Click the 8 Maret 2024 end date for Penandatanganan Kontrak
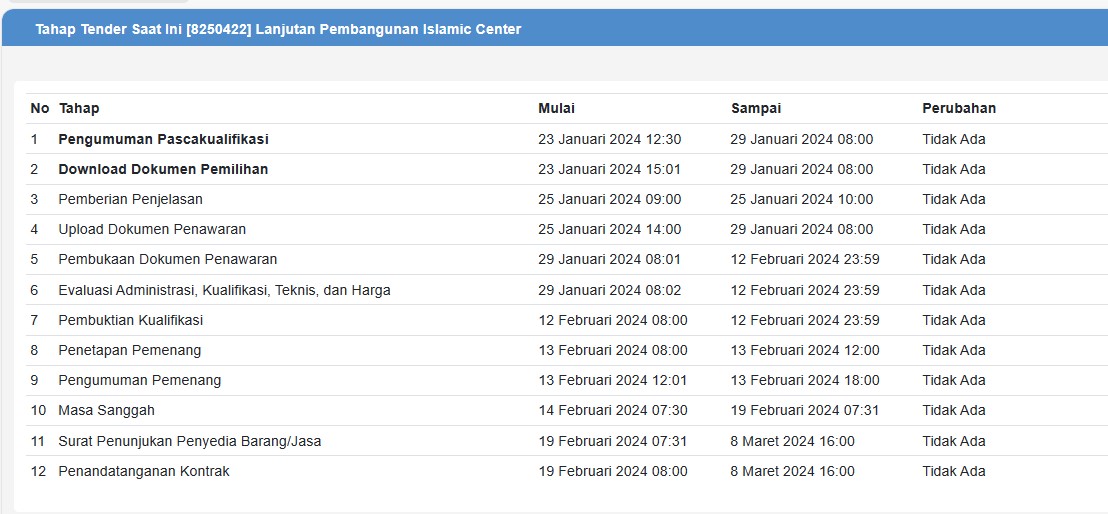 (792, 471)
